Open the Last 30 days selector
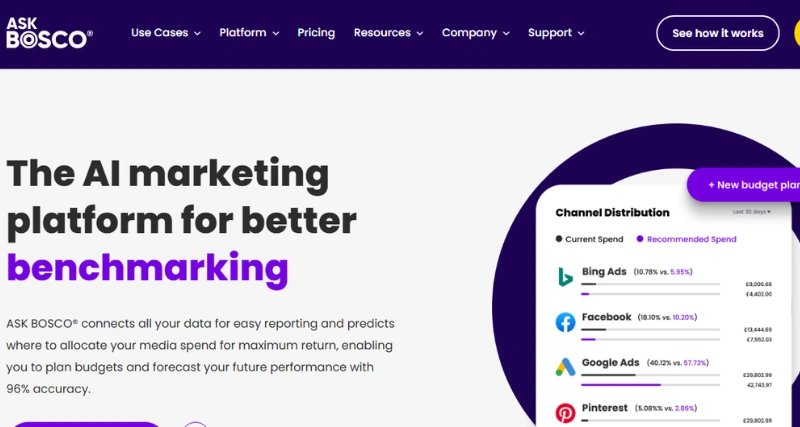The image size is (800, 427). [751, 212]
